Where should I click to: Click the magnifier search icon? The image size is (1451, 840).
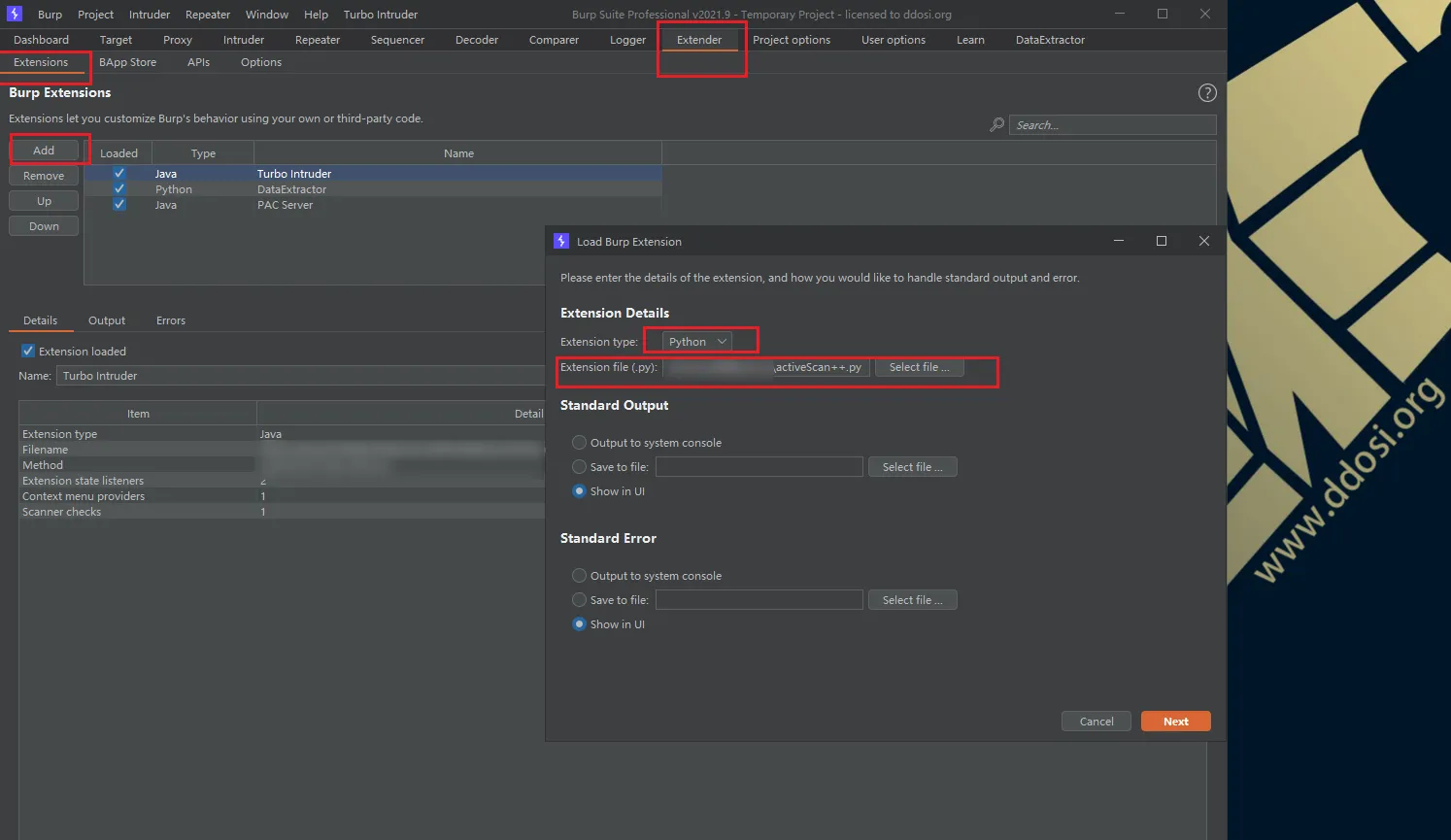pyautogui.click(x=996, y=124)
